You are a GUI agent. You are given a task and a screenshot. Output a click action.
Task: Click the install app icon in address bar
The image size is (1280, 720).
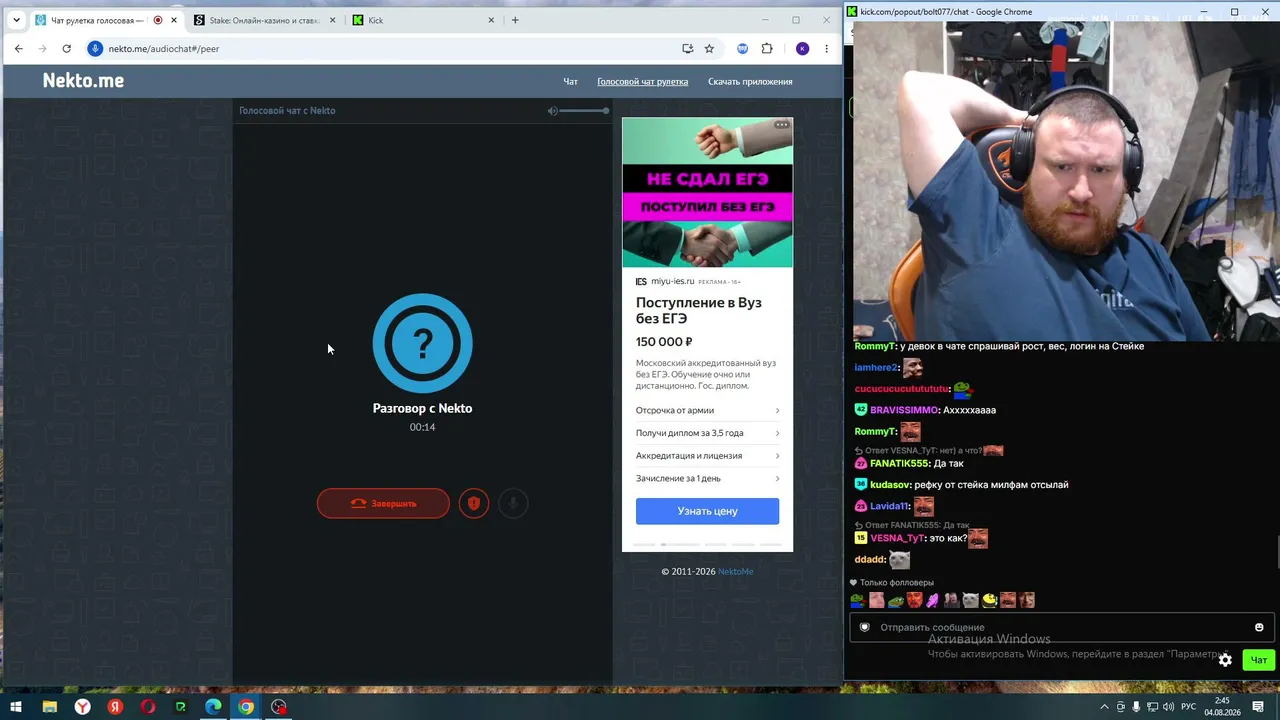tap(687, 48)
